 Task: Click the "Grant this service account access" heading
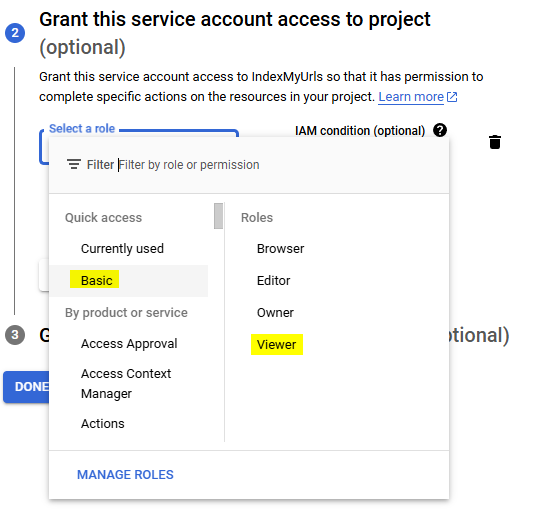coord(235,33)
